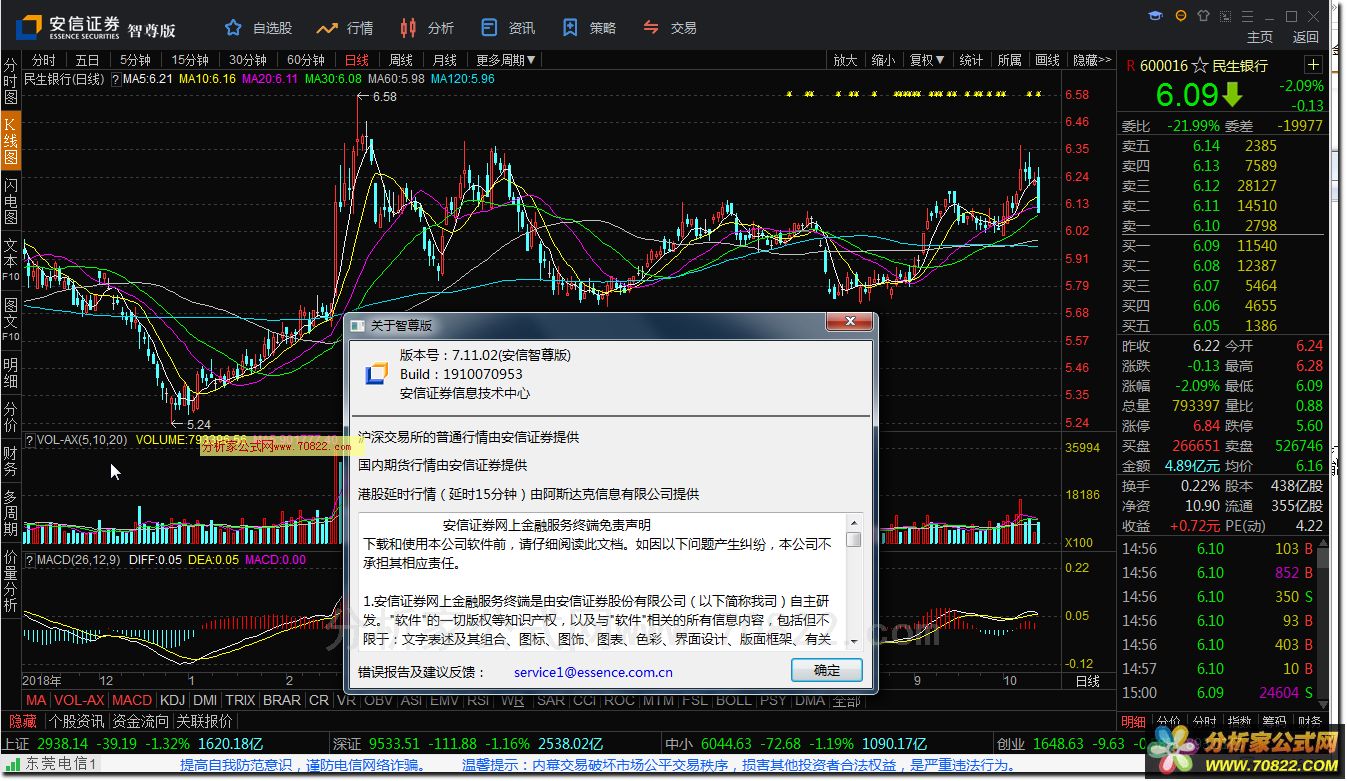Open the 财务 sidebar view
This screenshot has height=781, width=1347.
[10, 460]
